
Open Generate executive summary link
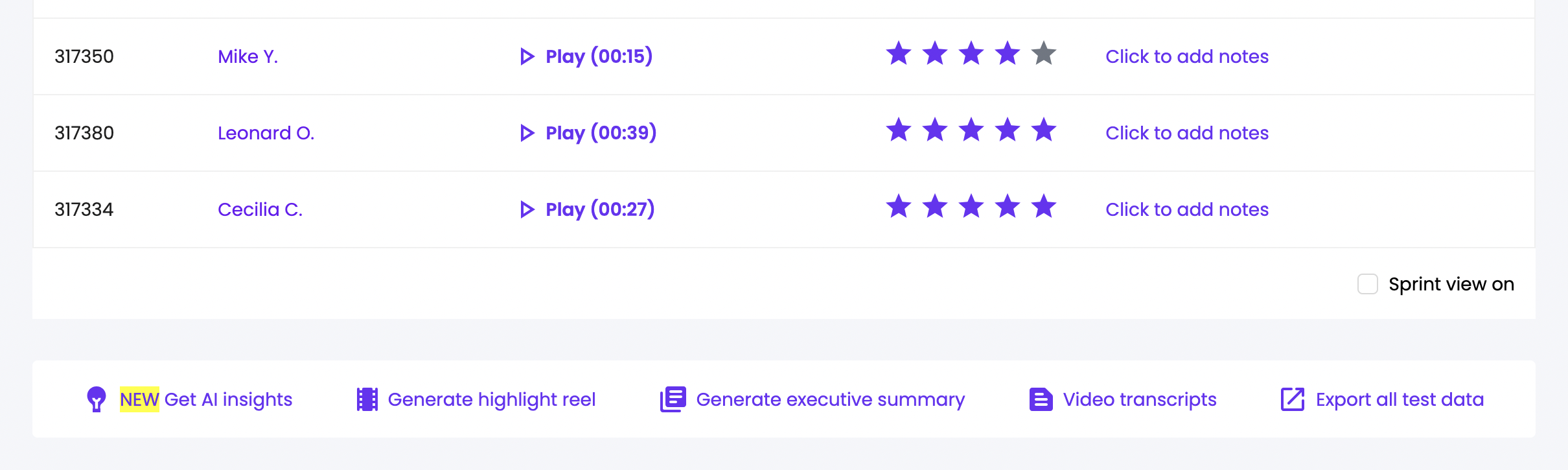[x=830, y=400]
